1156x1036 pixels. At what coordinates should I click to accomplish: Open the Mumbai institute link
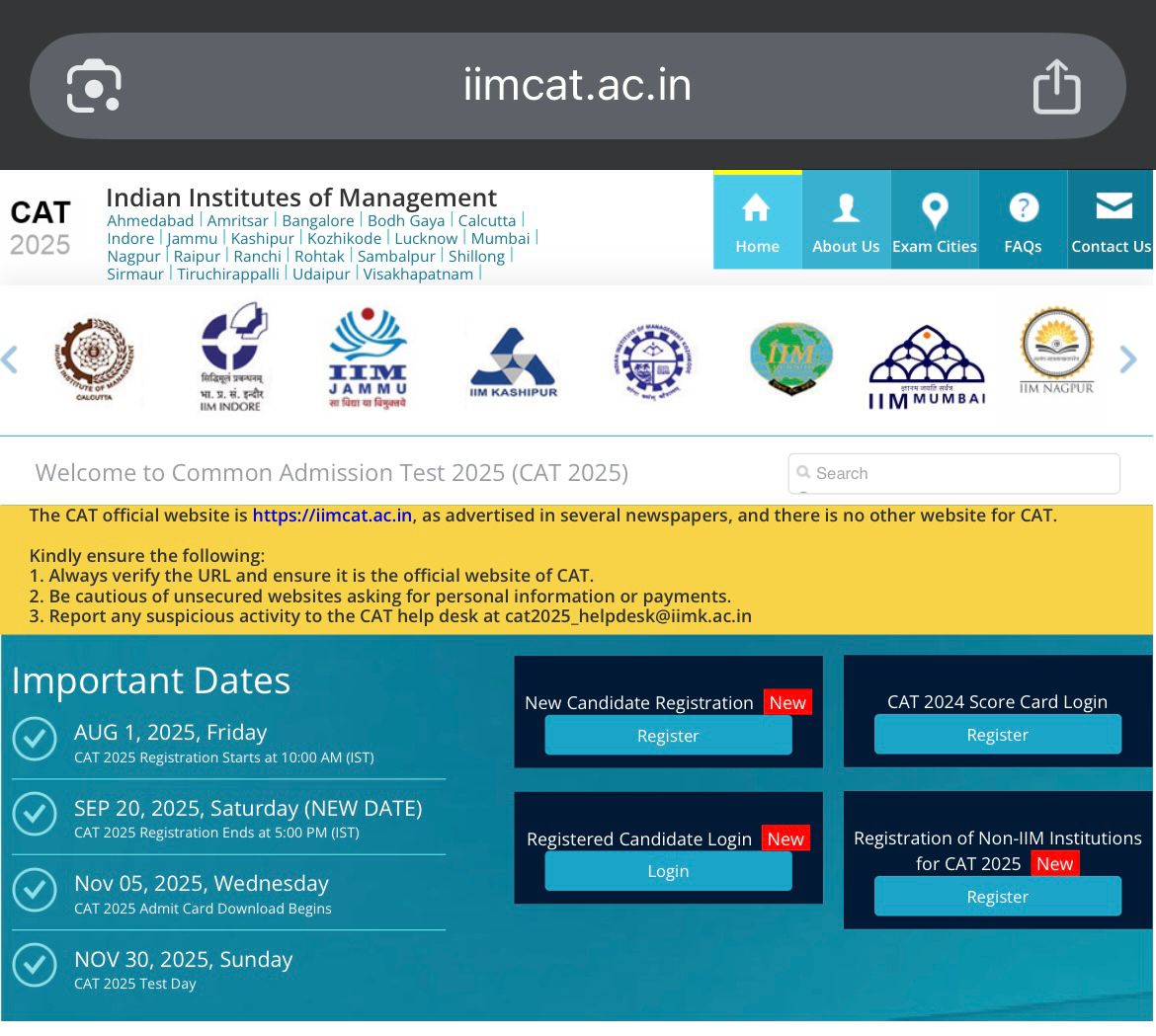(500, 238)
